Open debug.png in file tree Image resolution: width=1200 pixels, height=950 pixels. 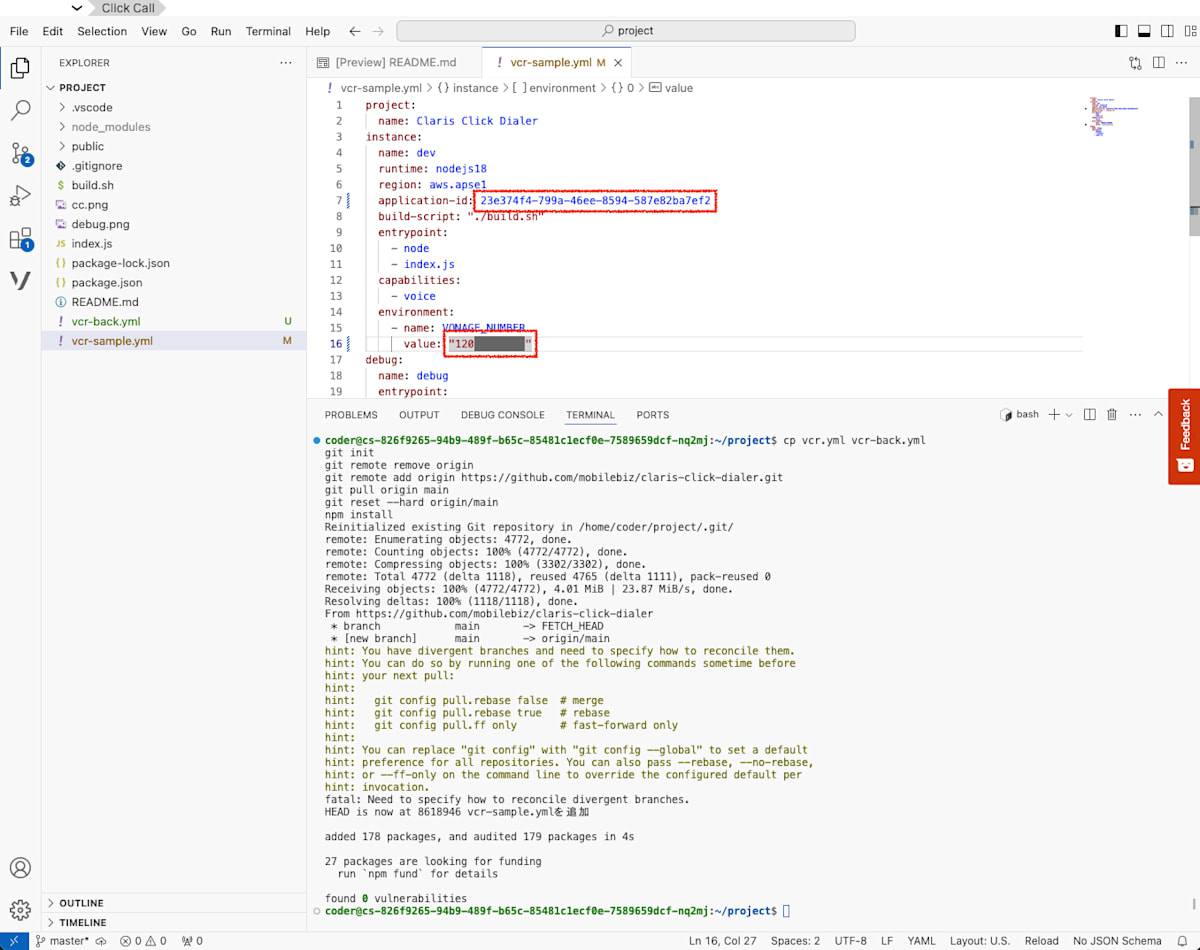click(174, 224)
